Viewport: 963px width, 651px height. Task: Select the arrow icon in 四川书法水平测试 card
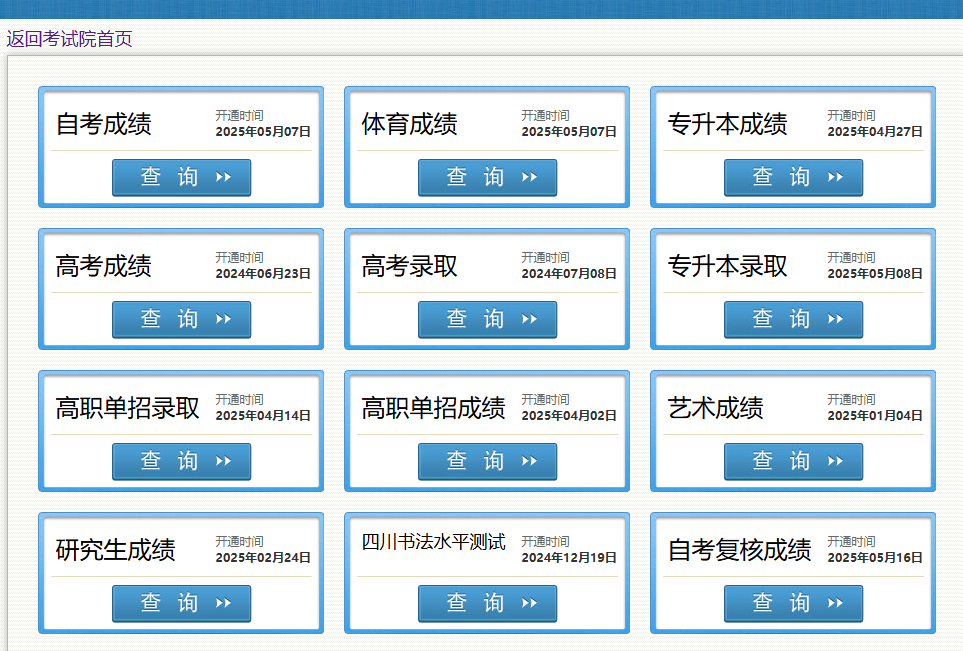click(529, 603)
